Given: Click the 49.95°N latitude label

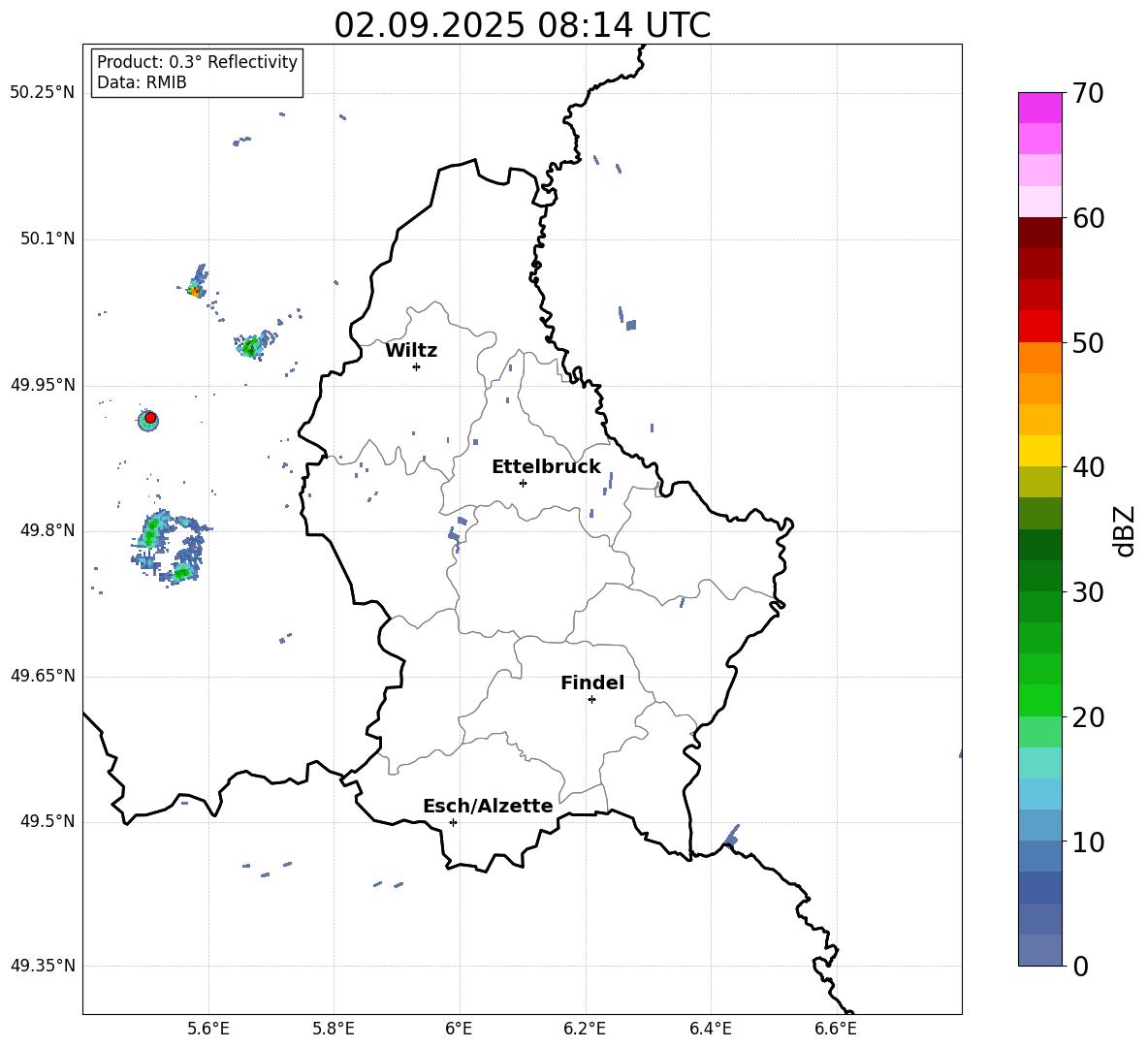Looking at the screenshot, I should (43, 385).
